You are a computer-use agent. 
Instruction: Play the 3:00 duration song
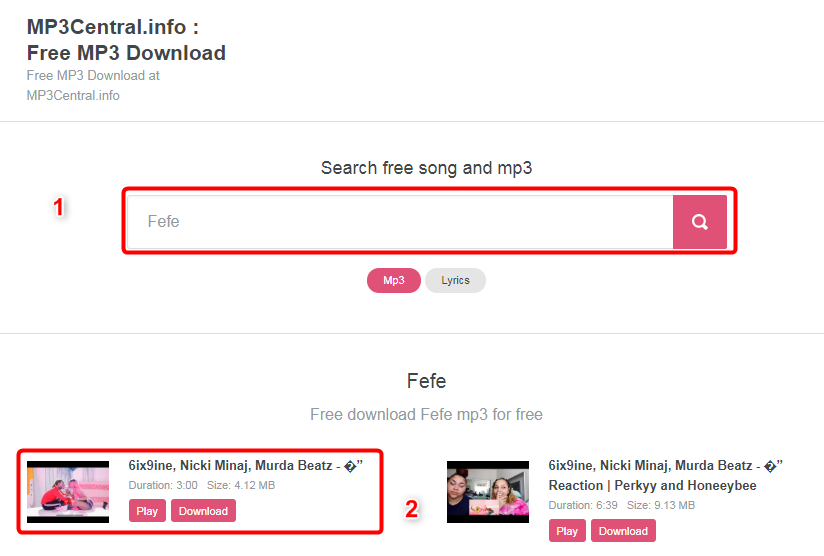(147, 511)
